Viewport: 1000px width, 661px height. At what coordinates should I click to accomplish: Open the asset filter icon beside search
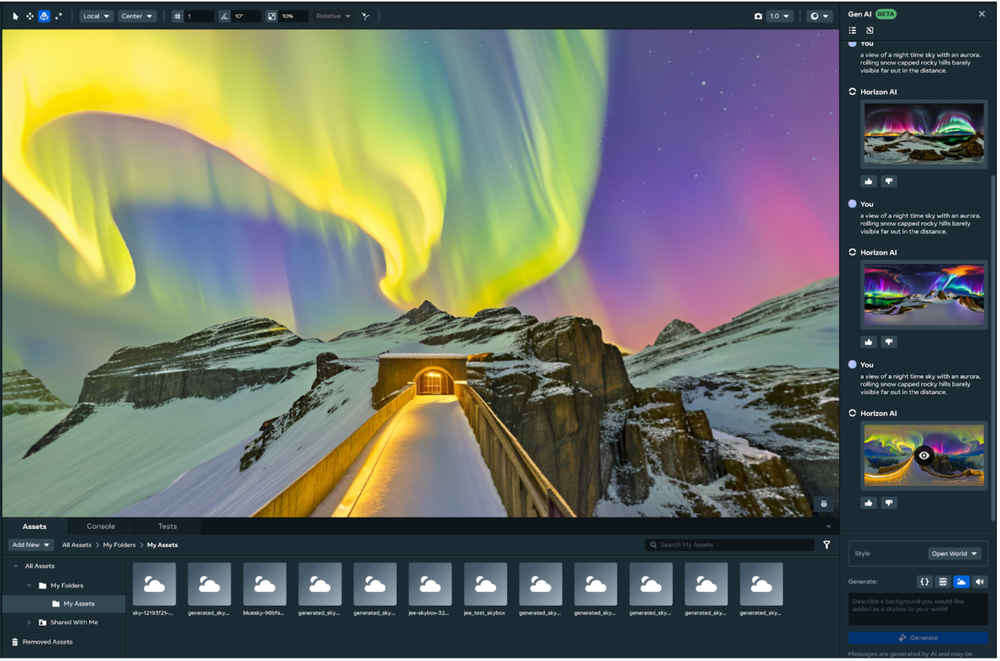point(827,545)
